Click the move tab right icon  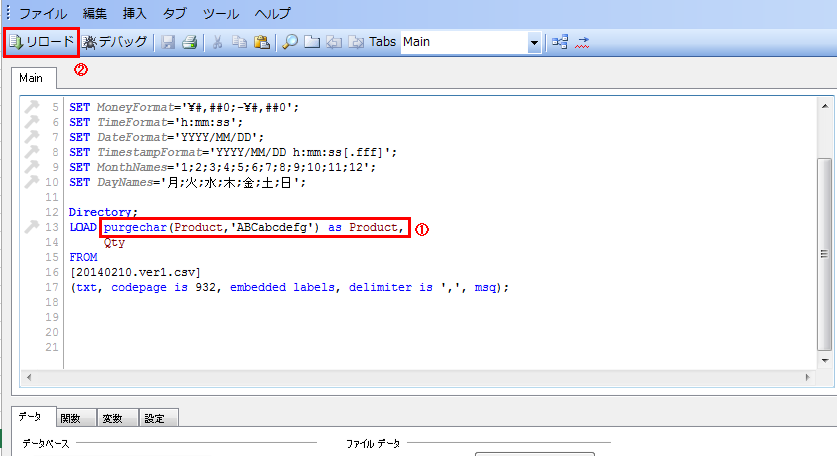click(x=356, y=42)
